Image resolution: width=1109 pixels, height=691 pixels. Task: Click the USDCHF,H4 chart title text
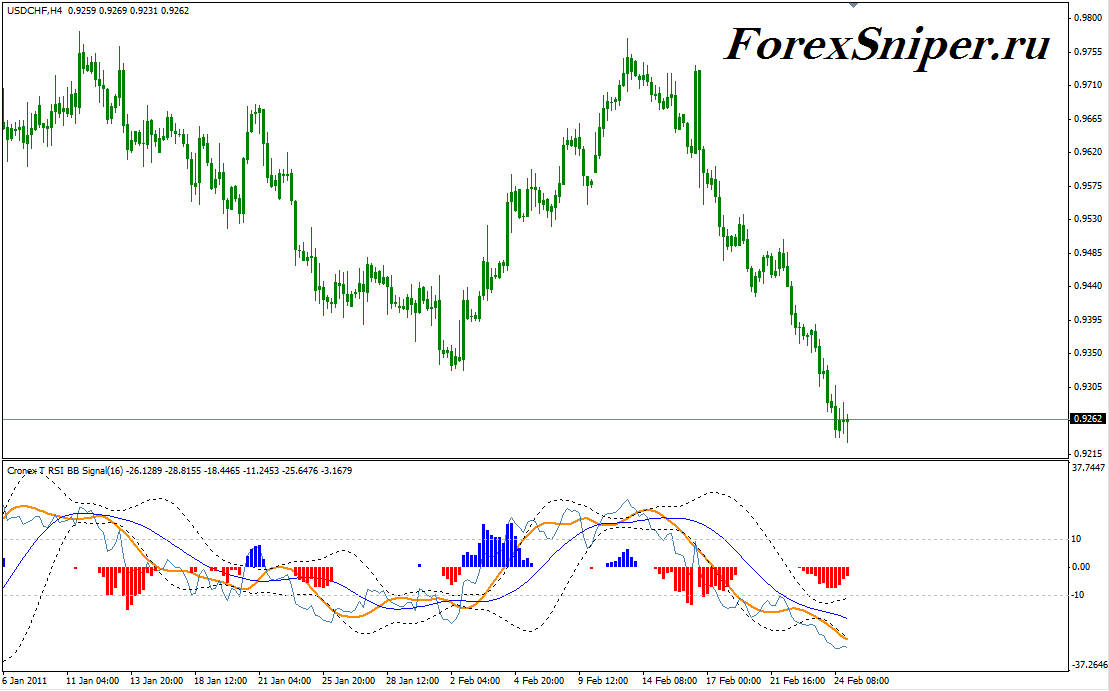tap(34, 11)
